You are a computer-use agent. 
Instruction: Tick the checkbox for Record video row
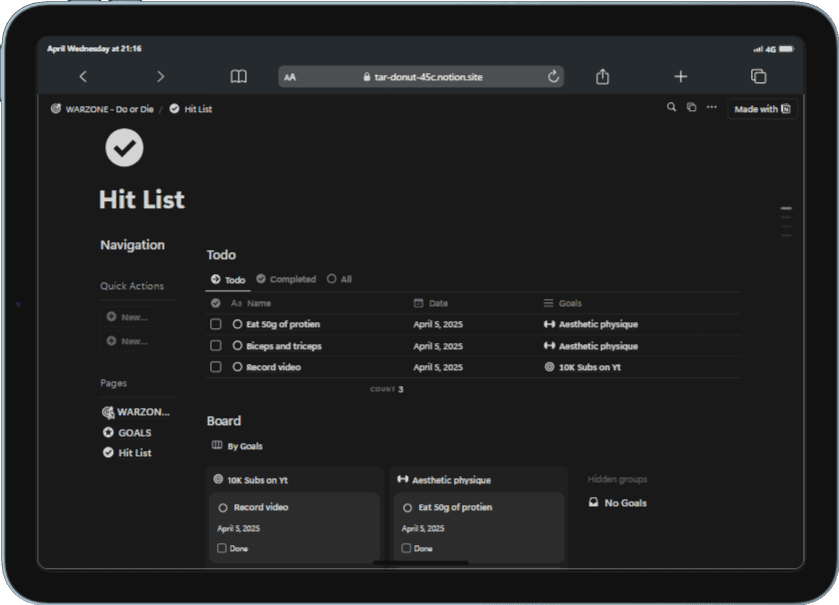(216, 367)
